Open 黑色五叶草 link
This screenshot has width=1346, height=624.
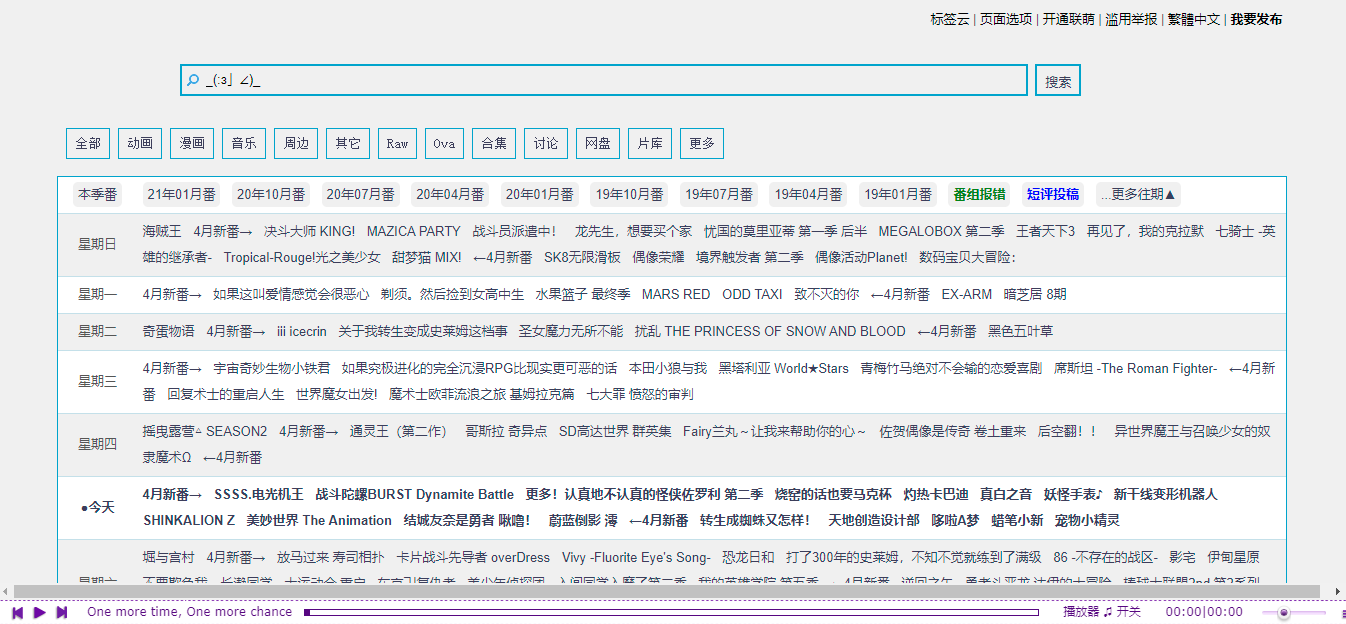pyautogui.click(x=1020, y=331)
